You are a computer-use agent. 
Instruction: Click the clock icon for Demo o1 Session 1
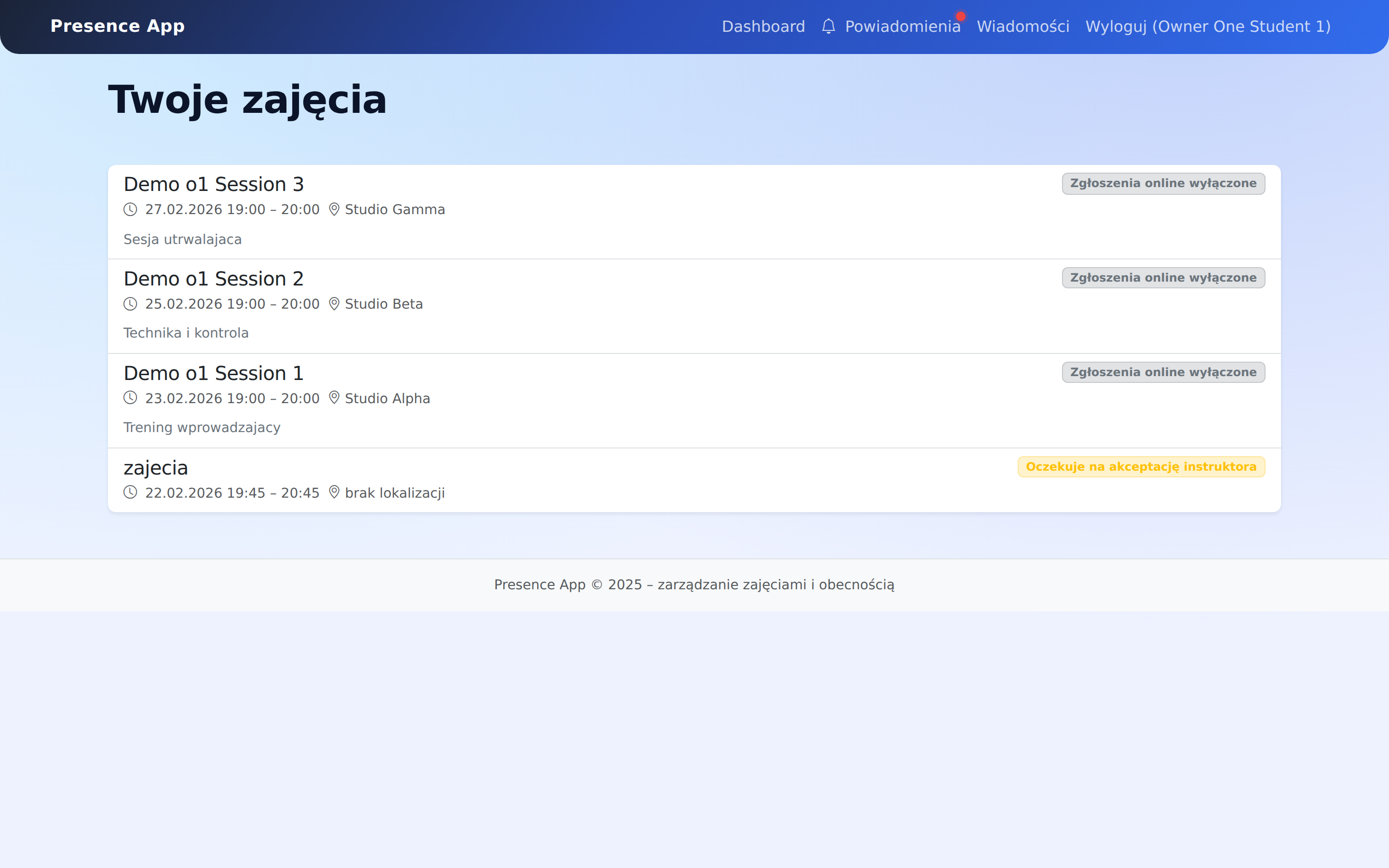[x=130, y=398]
